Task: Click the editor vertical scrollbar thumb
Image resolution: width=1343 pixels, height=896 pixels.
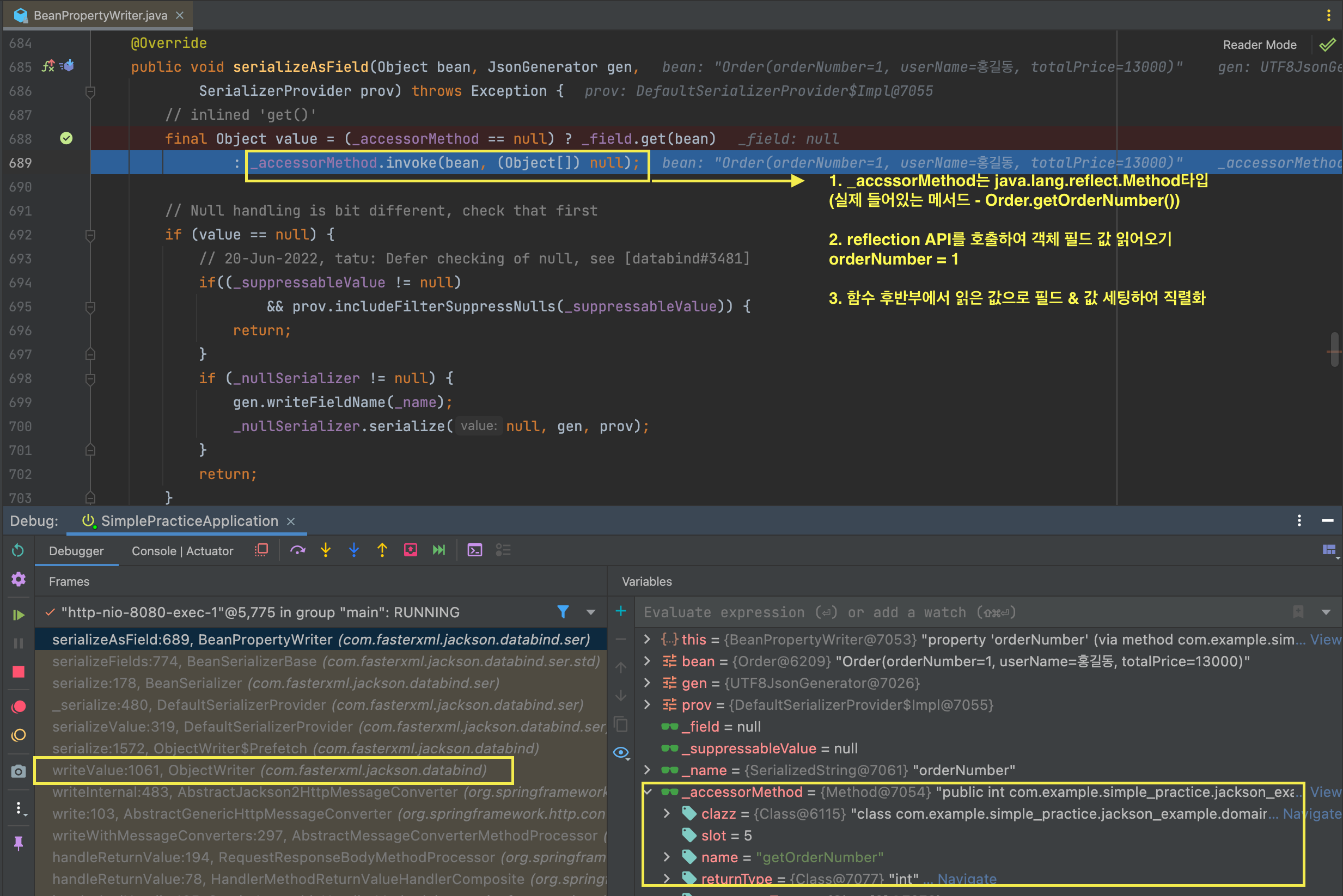Action: pyautogui.click(x=1334, y=349)
